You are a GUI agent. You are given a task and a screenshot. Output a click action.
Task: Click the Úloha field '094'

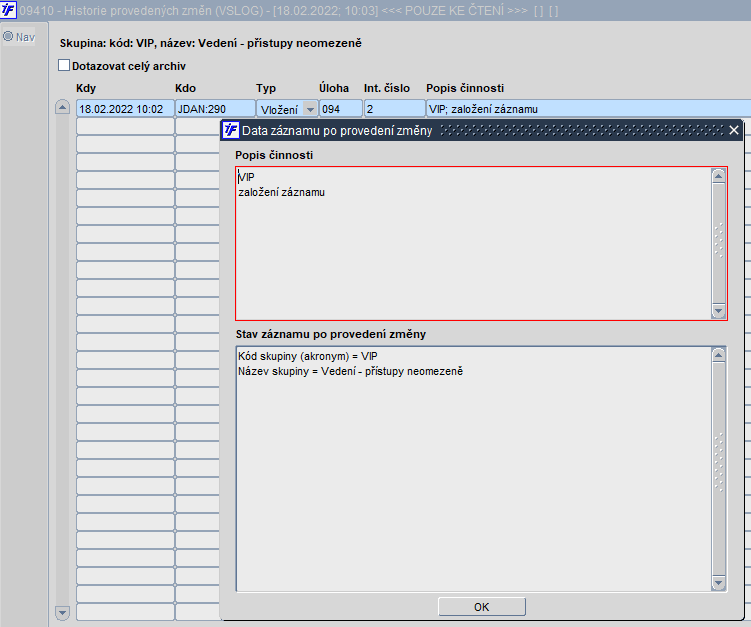pyautogui.click(x=341, y=109)
